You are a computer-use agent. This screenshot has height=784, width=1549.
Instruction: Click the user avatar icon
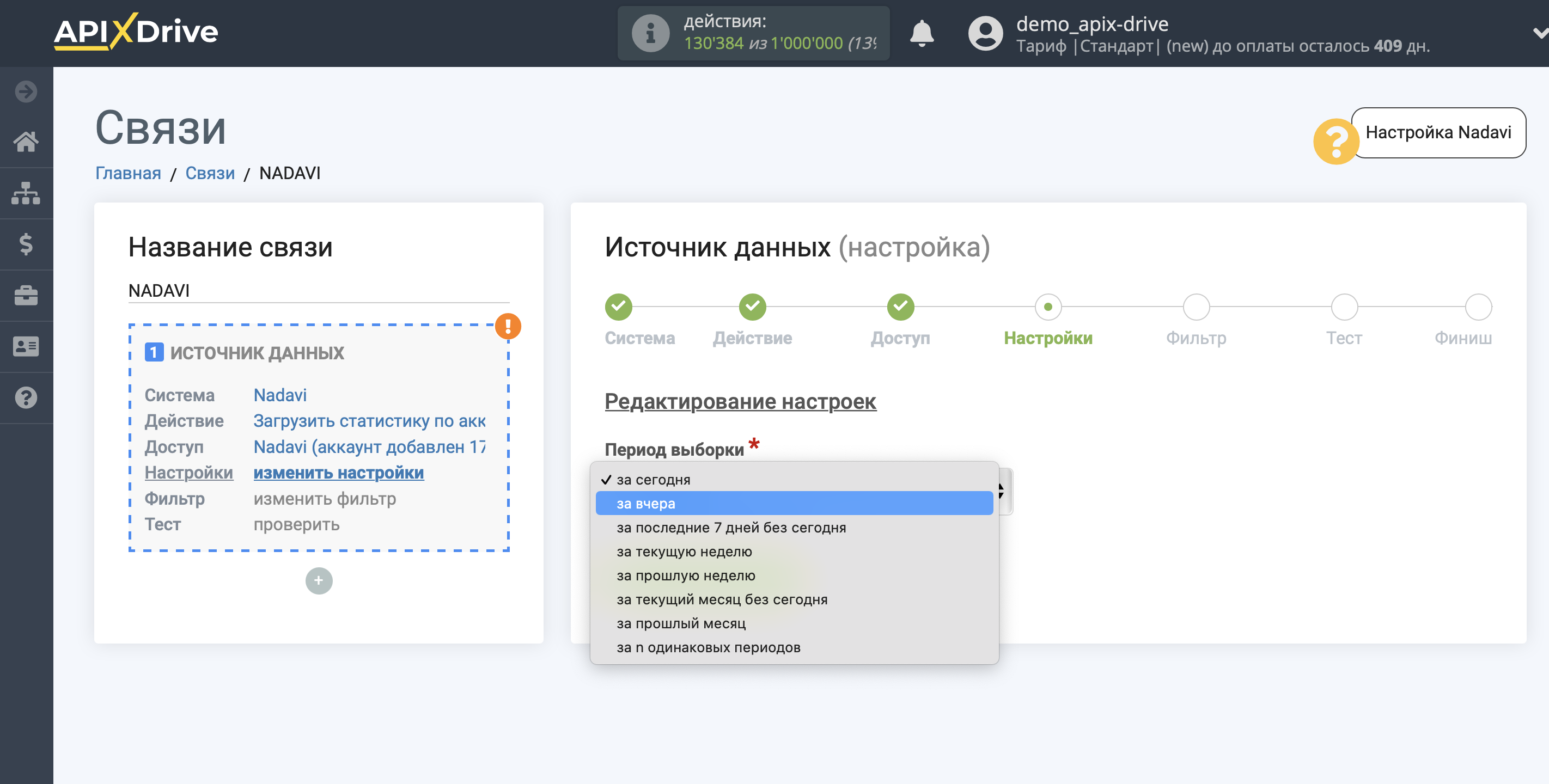tap(985, 33)
